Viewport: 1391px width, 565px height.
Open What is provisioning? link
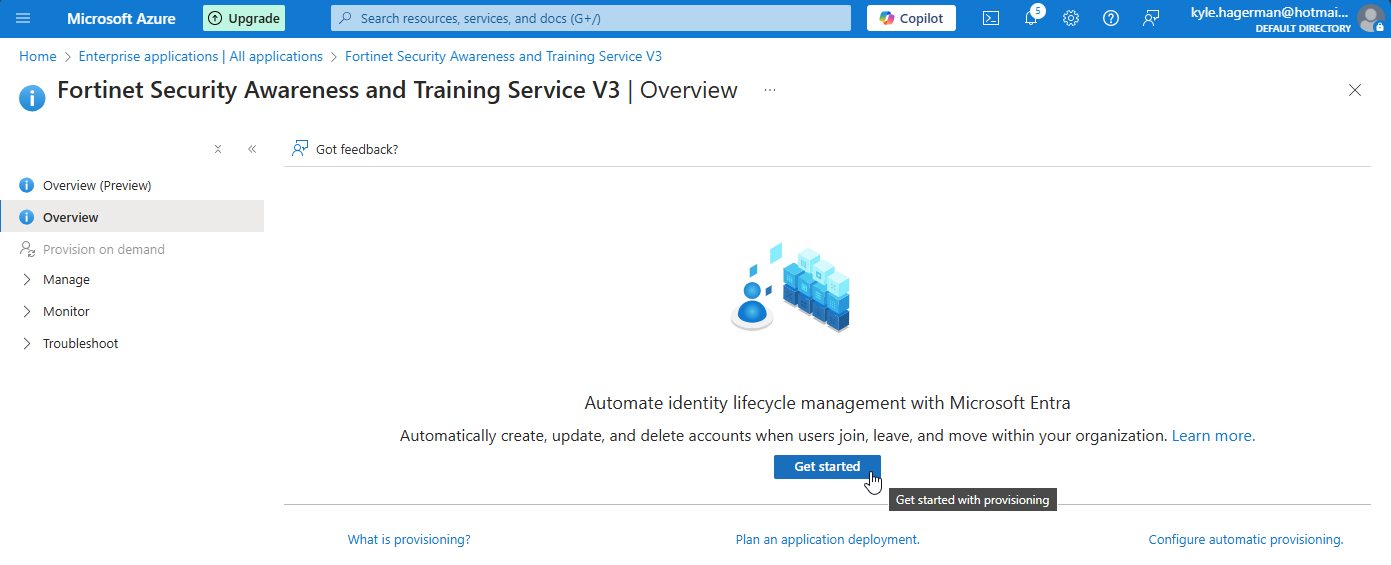click(409, 539)
